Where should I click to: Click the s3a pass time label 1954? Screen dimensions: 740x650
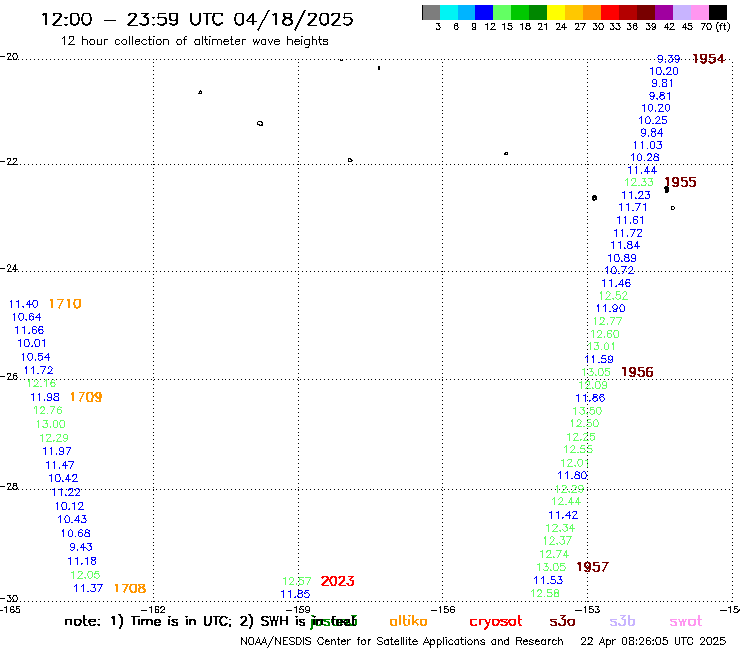tap(708, 59)
